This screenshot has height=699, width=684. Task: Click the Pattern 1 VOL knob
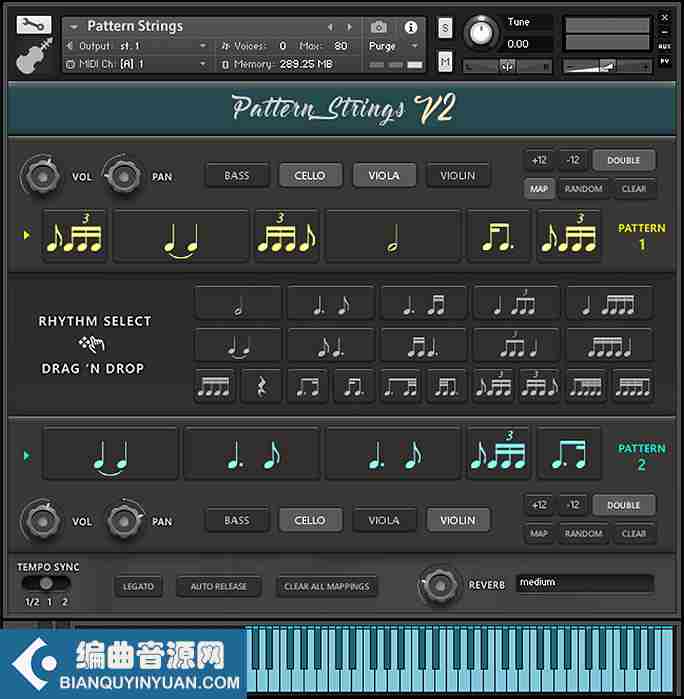pos(41,176)
